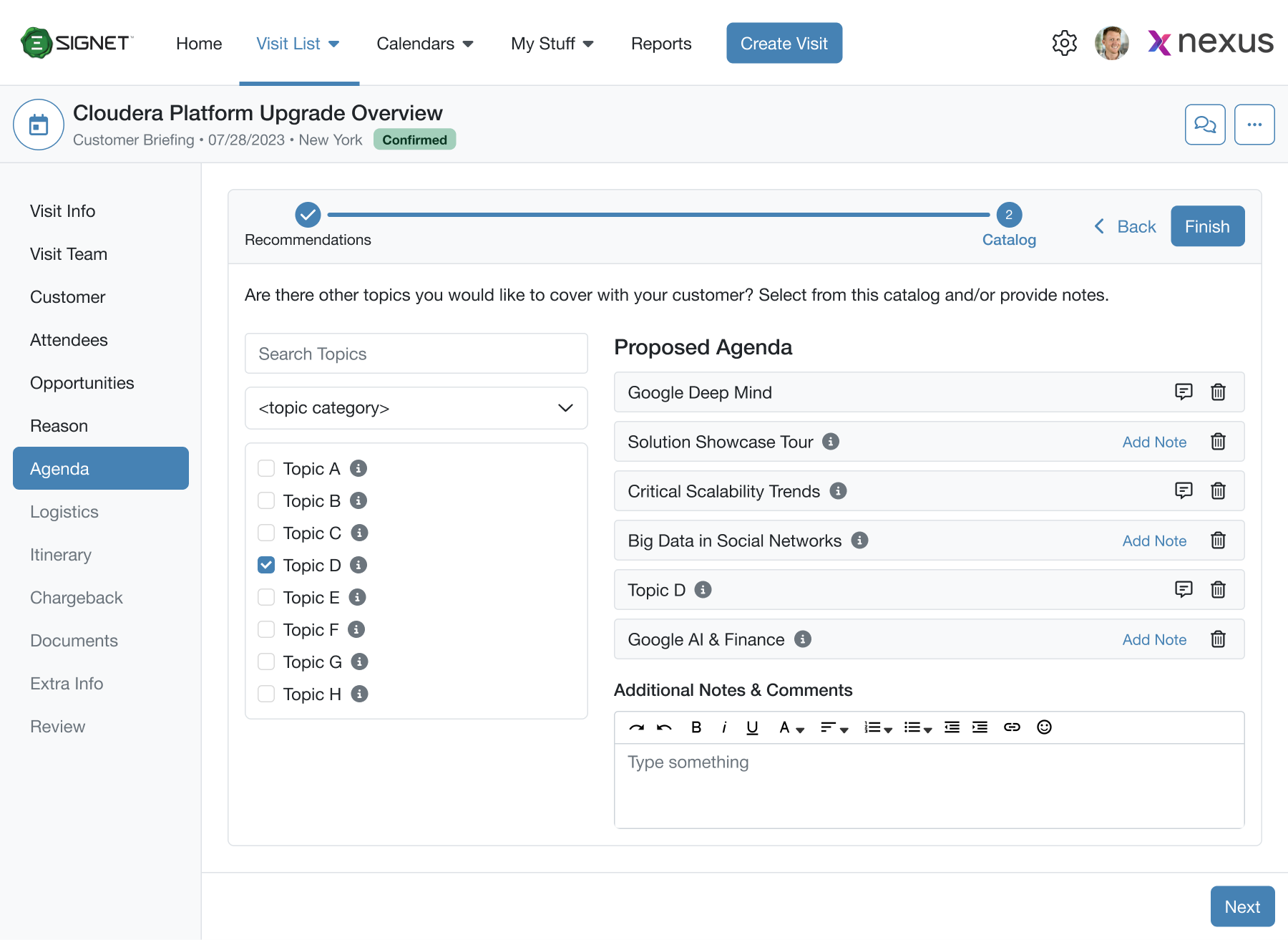Check the Topic E checkbox
The width and height of the screenshot is (1288, 940).
(x=266, y=596)
